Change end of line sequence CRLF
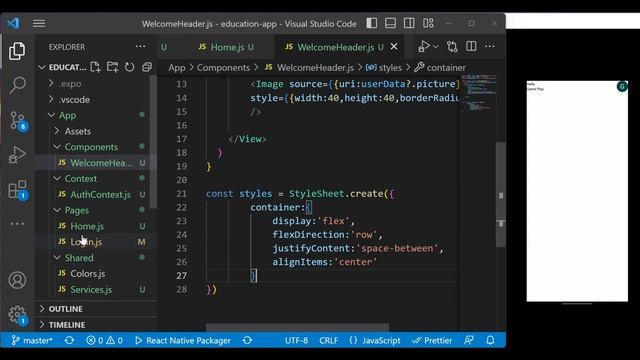640x360 pixels. 329,340
